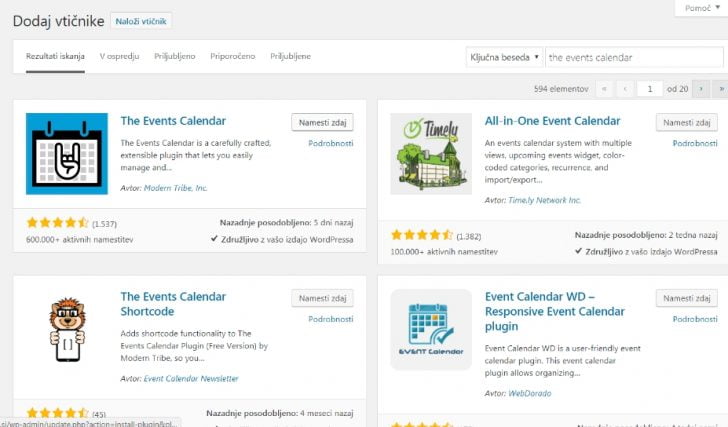Click the star rating with 1.382 reviews
This screenshot has height=427, width=728.
[422, 235]
